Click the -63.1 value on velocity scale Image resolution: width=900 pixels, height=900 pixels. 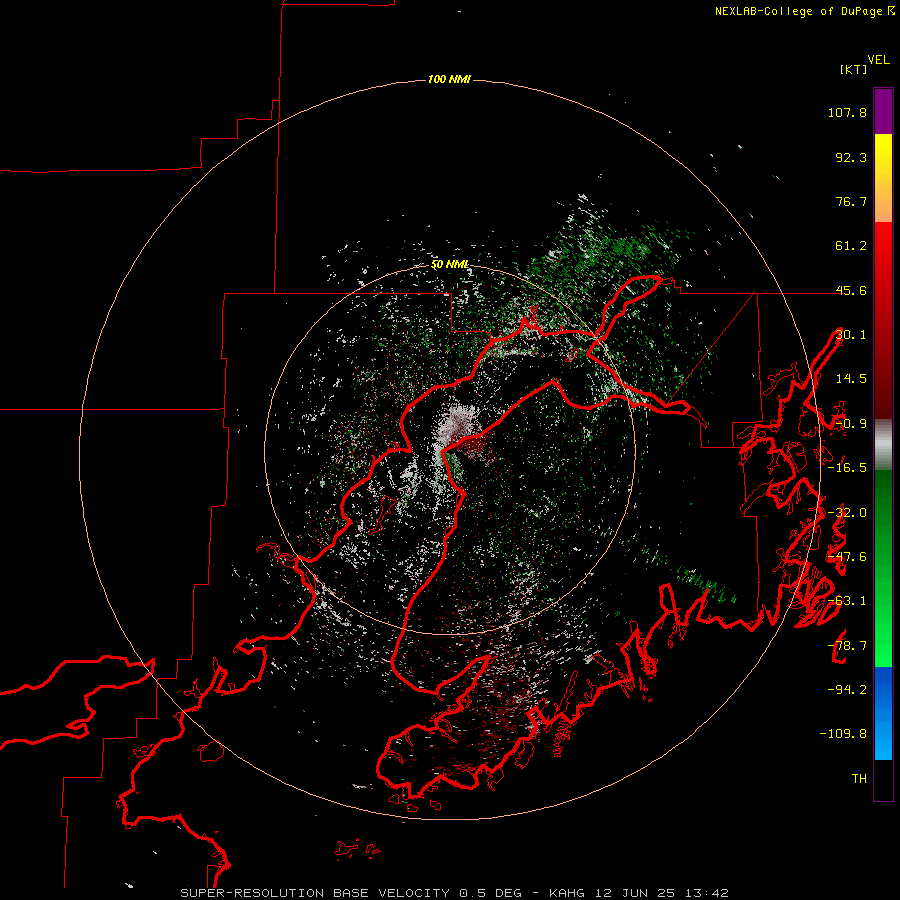(x=847, y=601)
